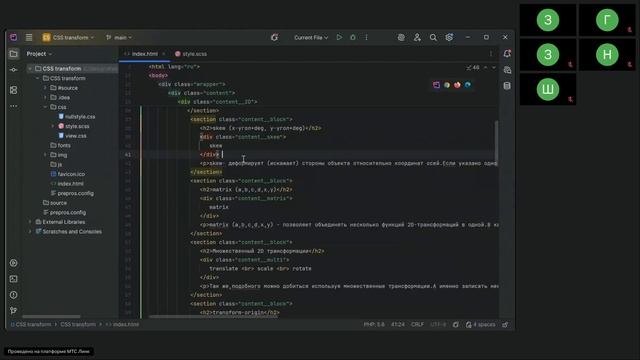
Task: Open the AI chat tool window icon
Action: [x=507, y=70]
